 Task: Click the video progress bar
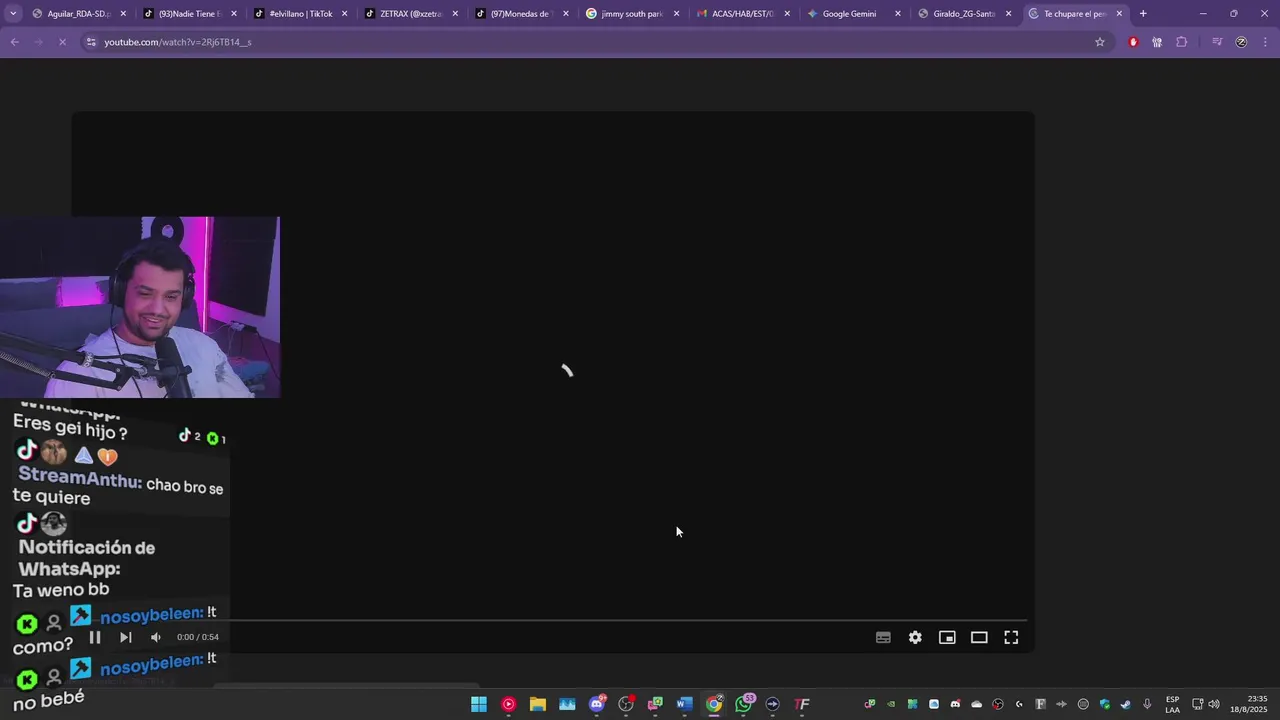553,621
